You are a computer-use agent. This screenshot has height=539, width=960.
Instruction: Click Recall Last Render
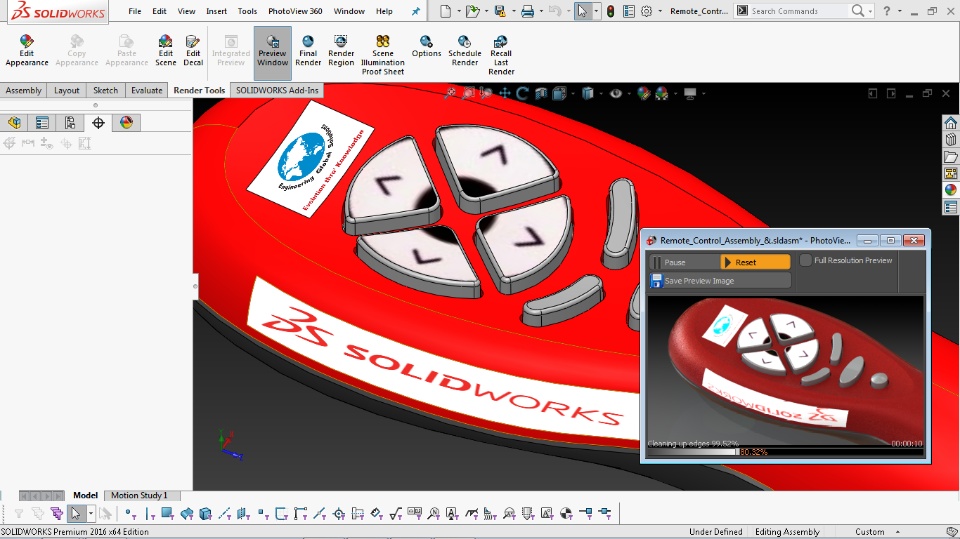pos(501,55)
